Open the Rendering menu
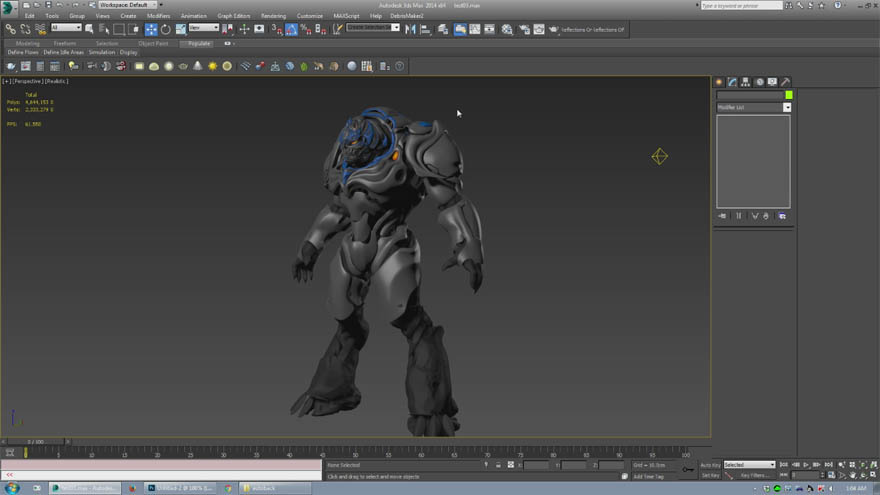 (273, 16)
